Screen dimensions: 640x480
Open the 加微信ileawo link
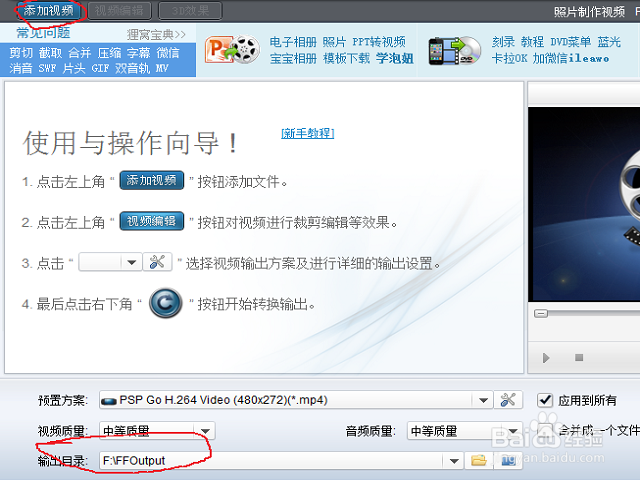point(571,58)
